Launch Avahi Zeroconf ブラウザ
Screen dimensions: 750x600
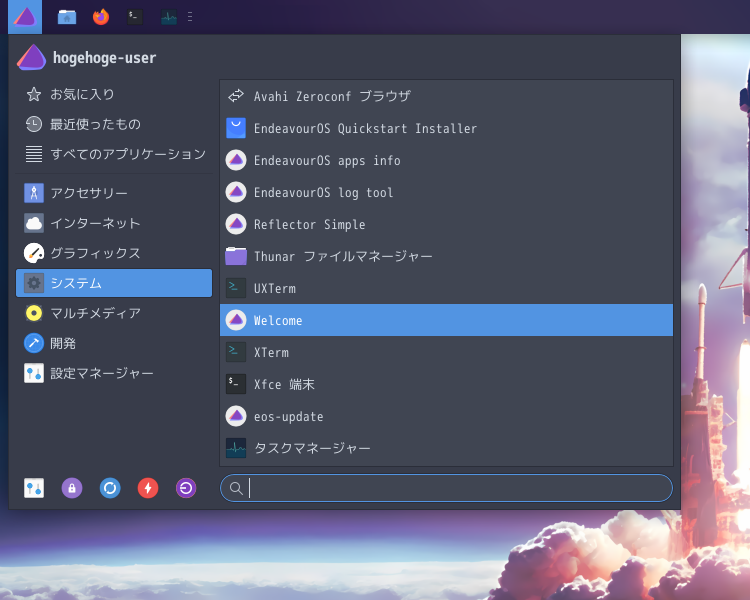pyautogui.click(x=446, y=96)
